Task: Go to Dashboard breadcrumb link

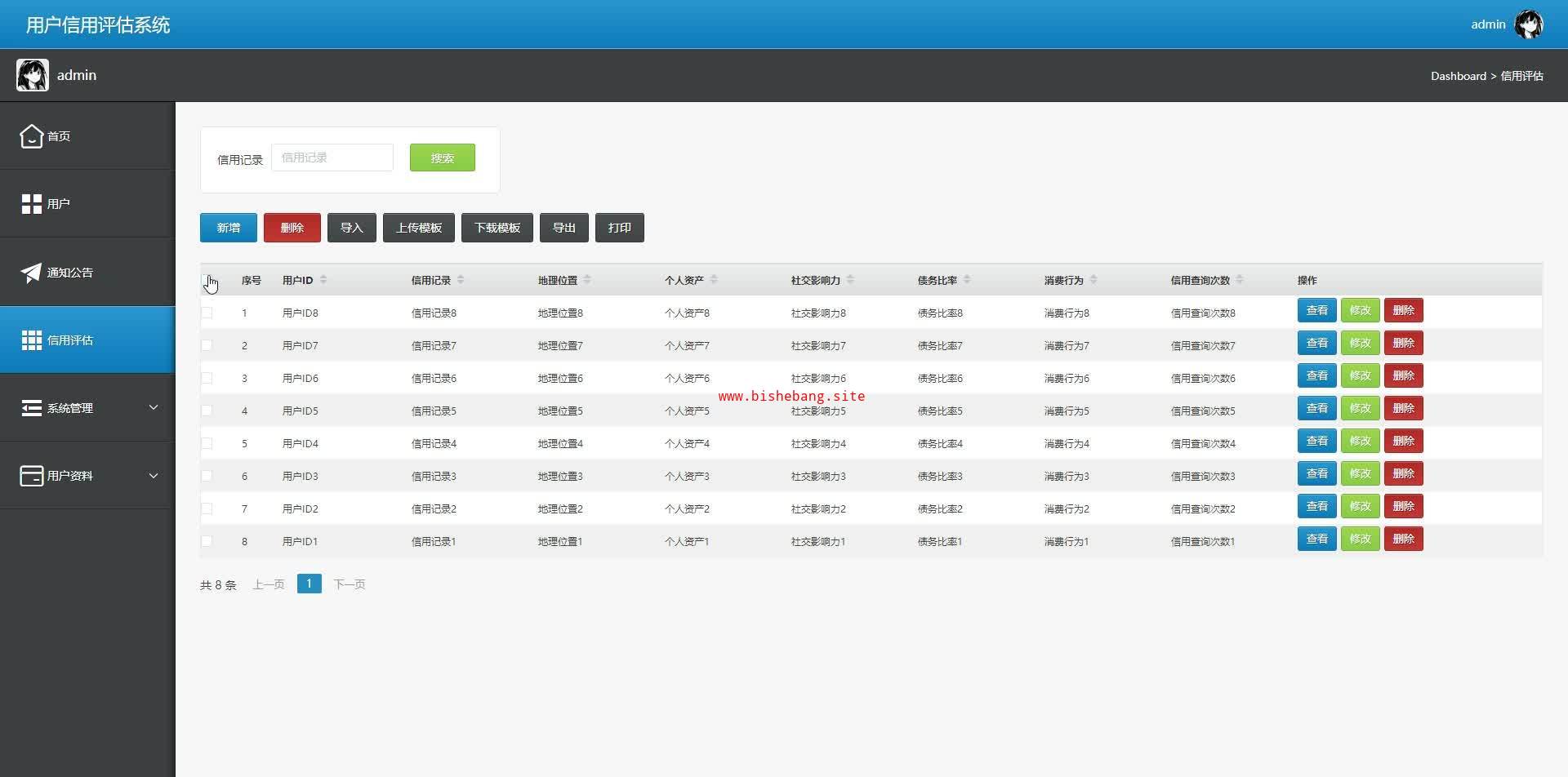Action: tap(1458, 76)
